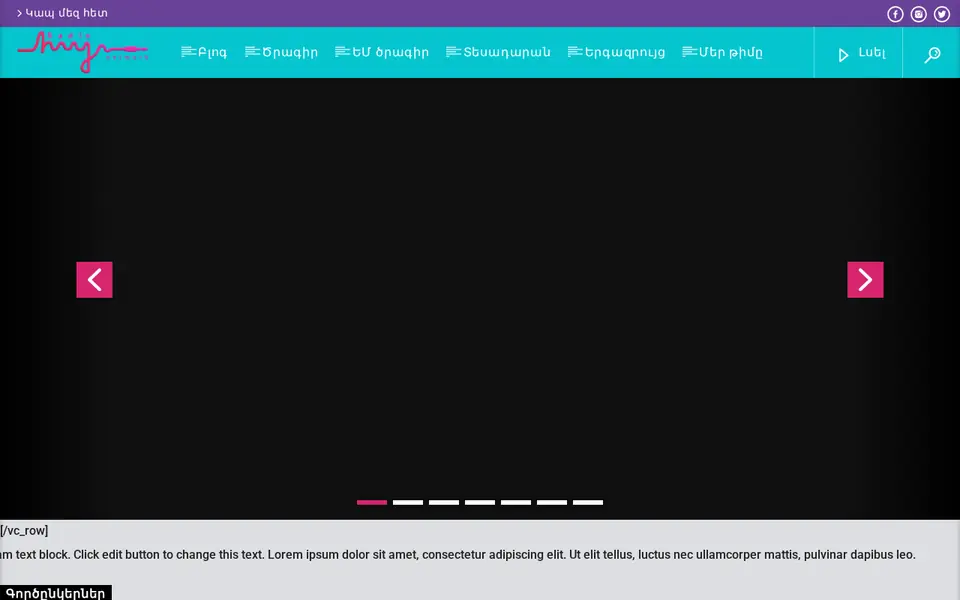Click the Lorem ipsum text block
This screenshot has width=960, height=600.
[458, 555]
